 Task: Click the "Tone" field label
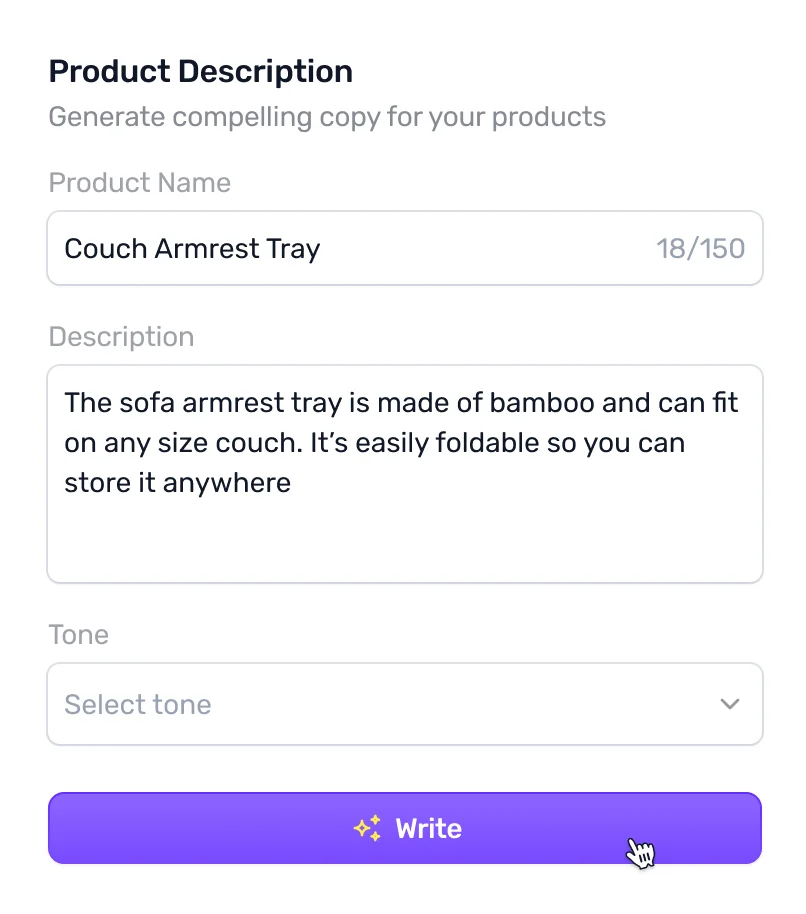78,635
